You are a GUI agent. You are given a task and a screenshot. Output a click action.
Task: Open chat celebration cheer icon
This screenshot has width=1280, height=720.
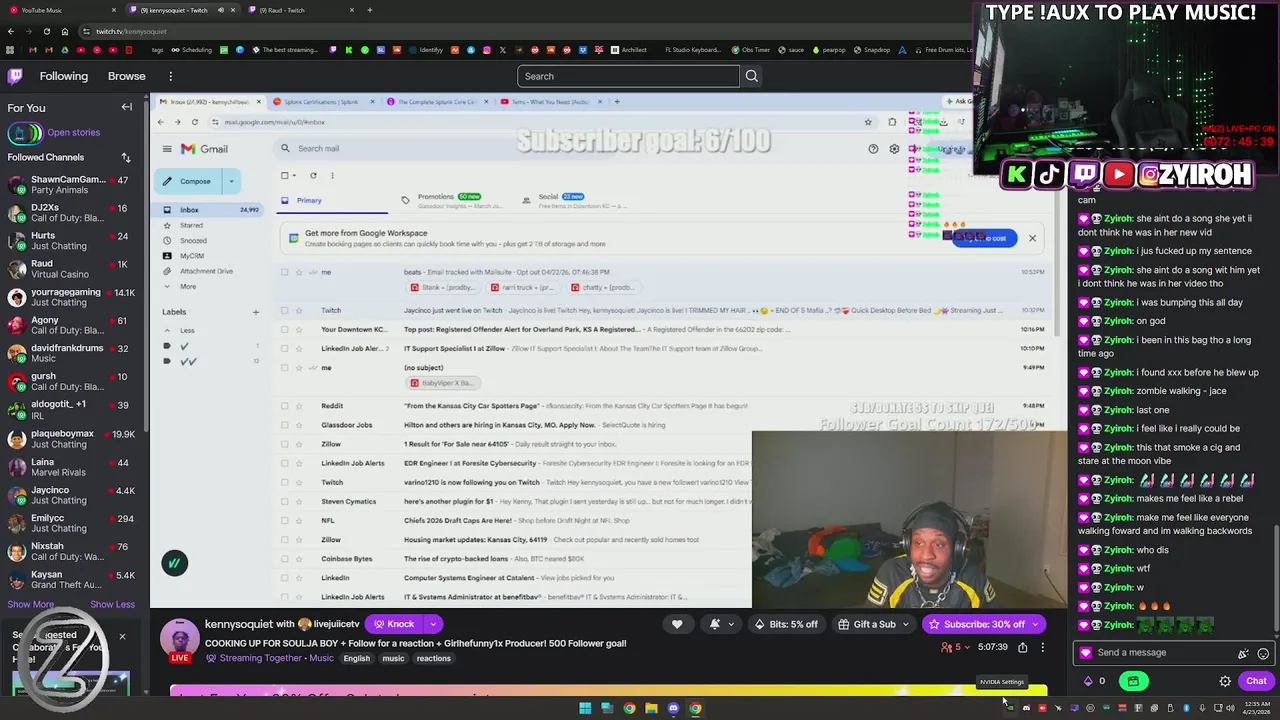(x=1243, y=653)
